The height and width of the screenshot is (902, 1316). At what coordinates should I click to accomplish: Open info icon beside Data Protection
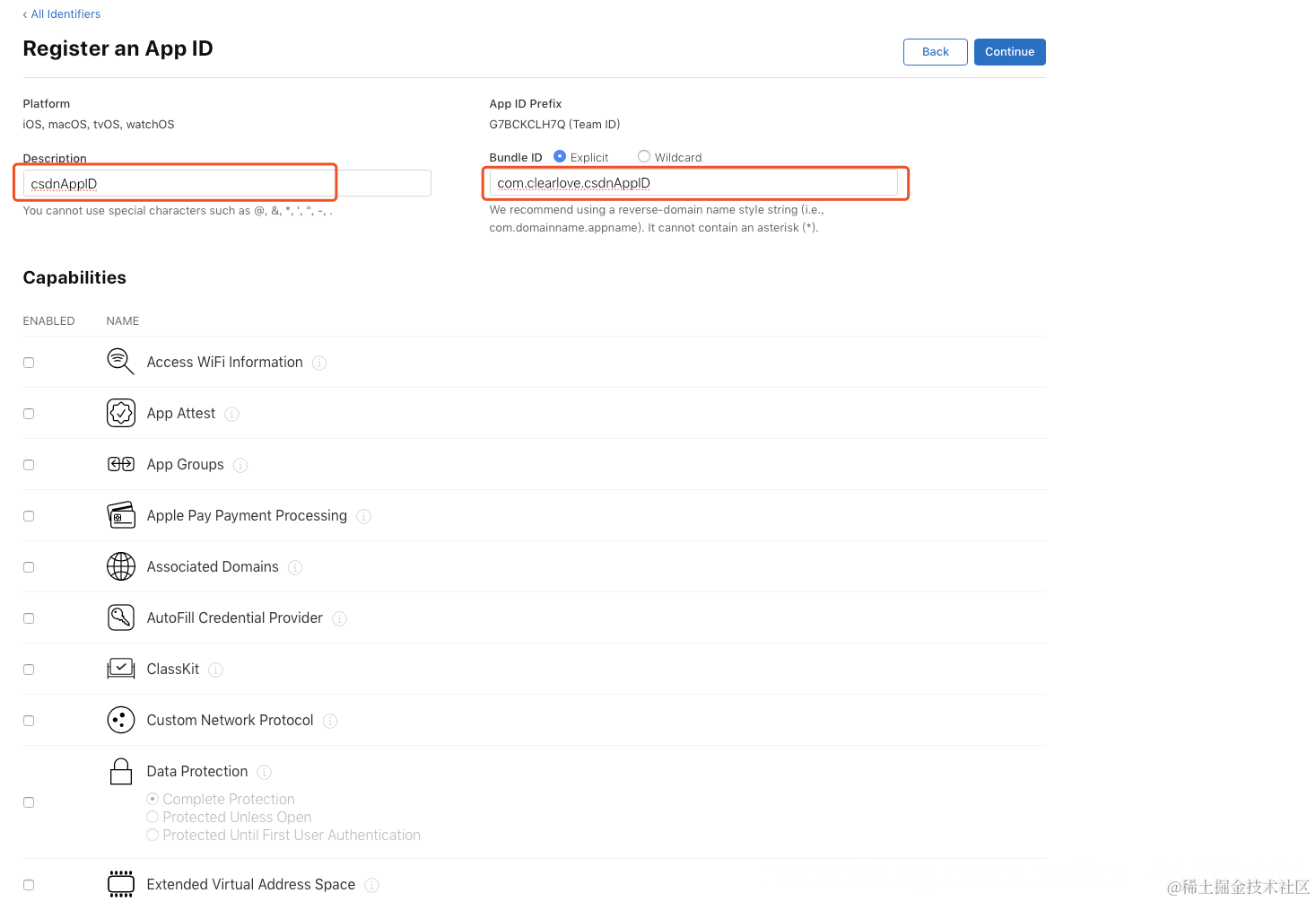click(264, 772)
